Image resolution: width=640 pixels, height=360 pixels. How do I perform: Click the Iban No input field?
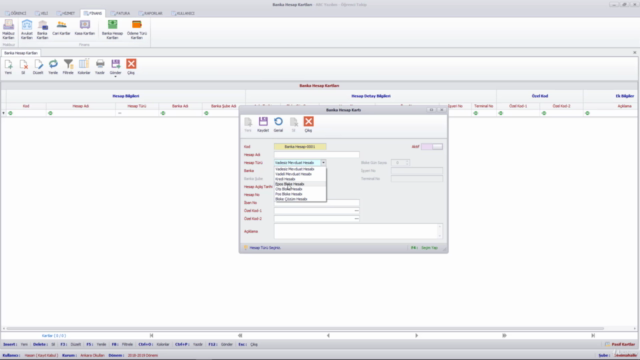[317, 202]
